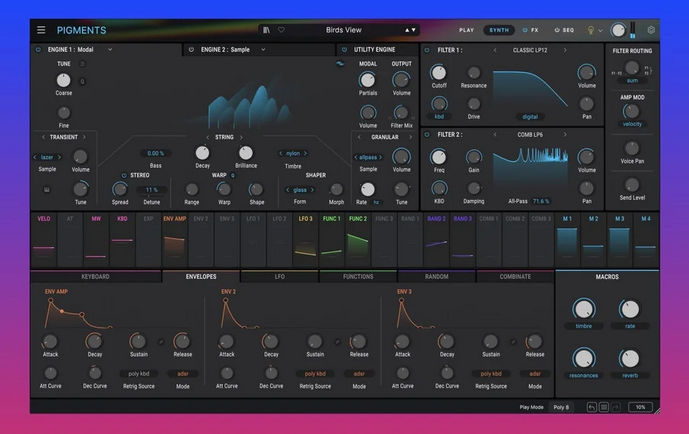Viewport: 689px width, 434px height.
Task: Click the undo arrow in status bar
Action: [x=591, y=407]
